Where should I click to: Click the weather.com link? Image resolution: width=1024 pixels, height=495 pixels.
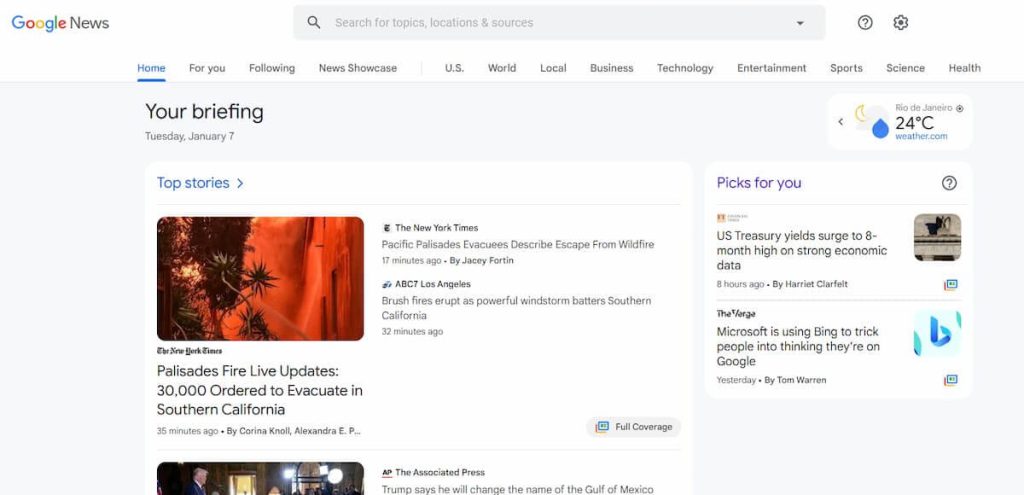(x=921, y=136)
